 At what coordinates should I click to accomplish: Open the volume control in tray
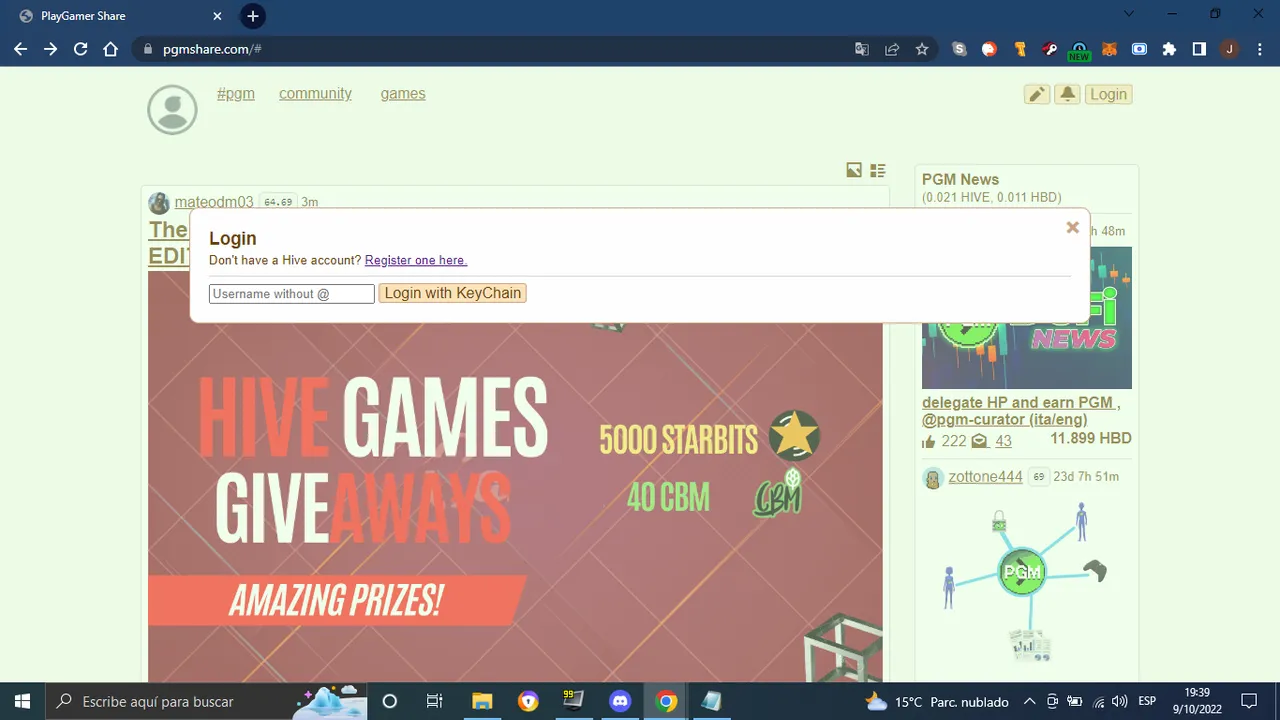[1119, 701]
